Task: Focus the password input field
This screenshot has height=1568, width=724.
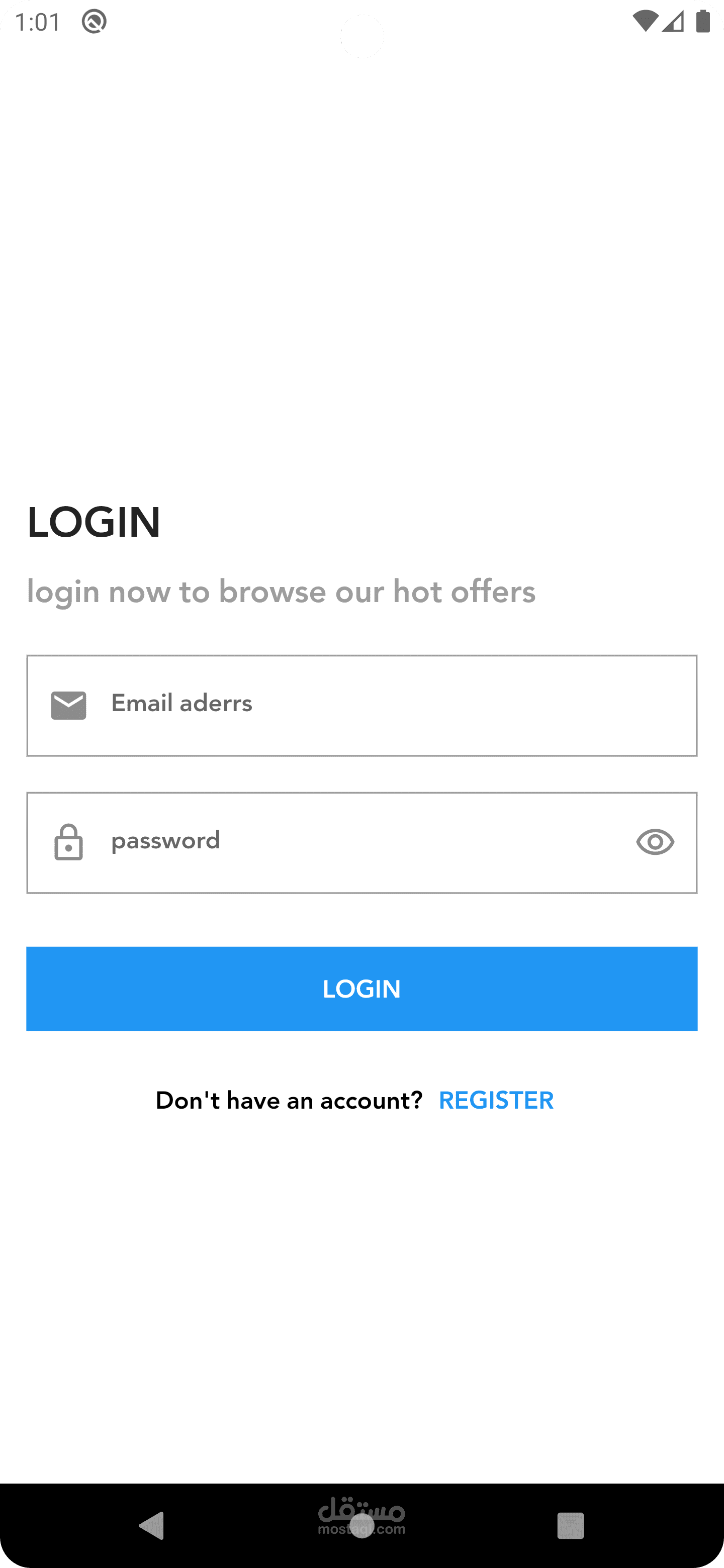Action: point(361,842)
